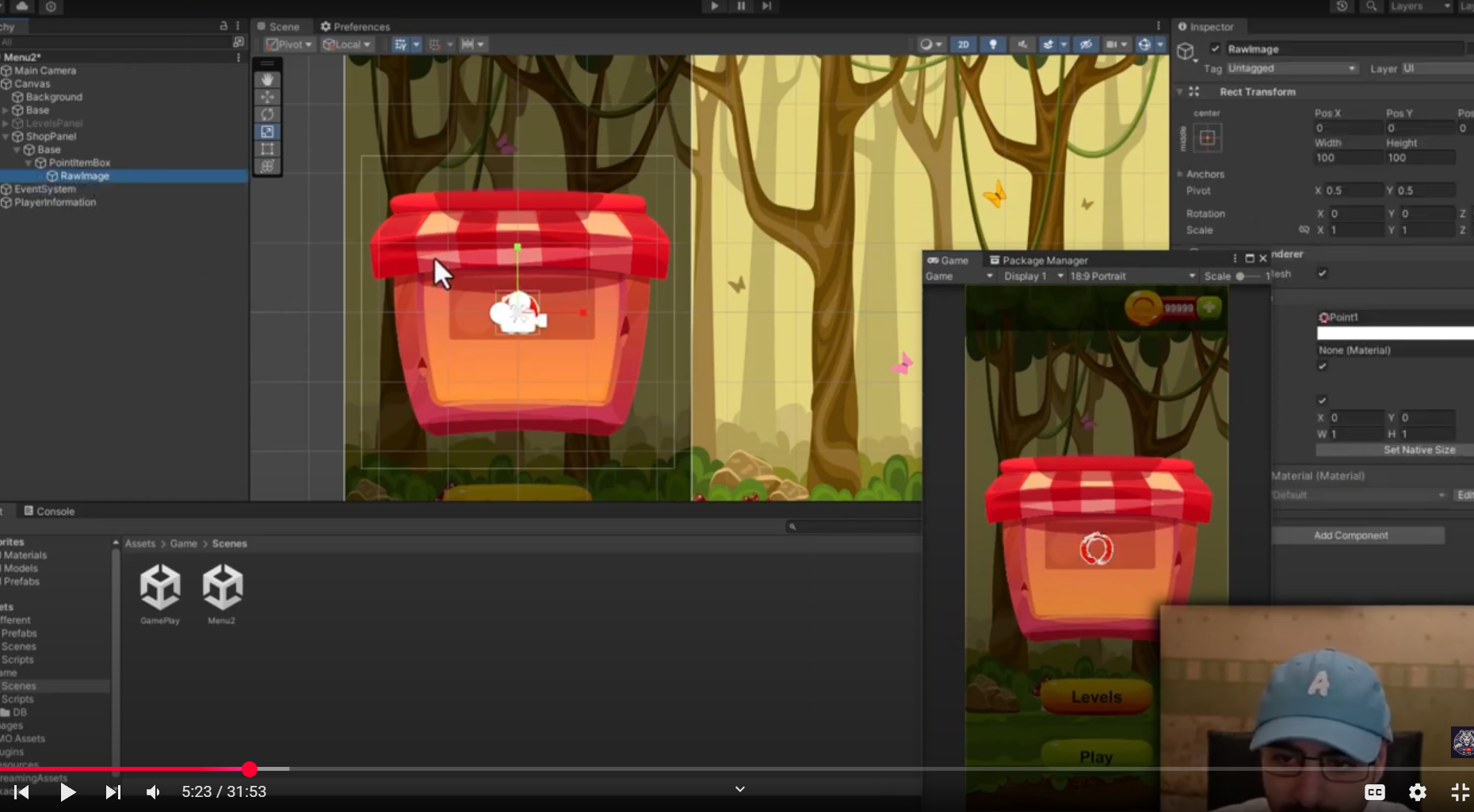Image resolution: width=1474 pixels, height=812 pixels.
Task: Open Gizmos dropdown arrow
Action: pyautogui.click(x=1160, y=44)
